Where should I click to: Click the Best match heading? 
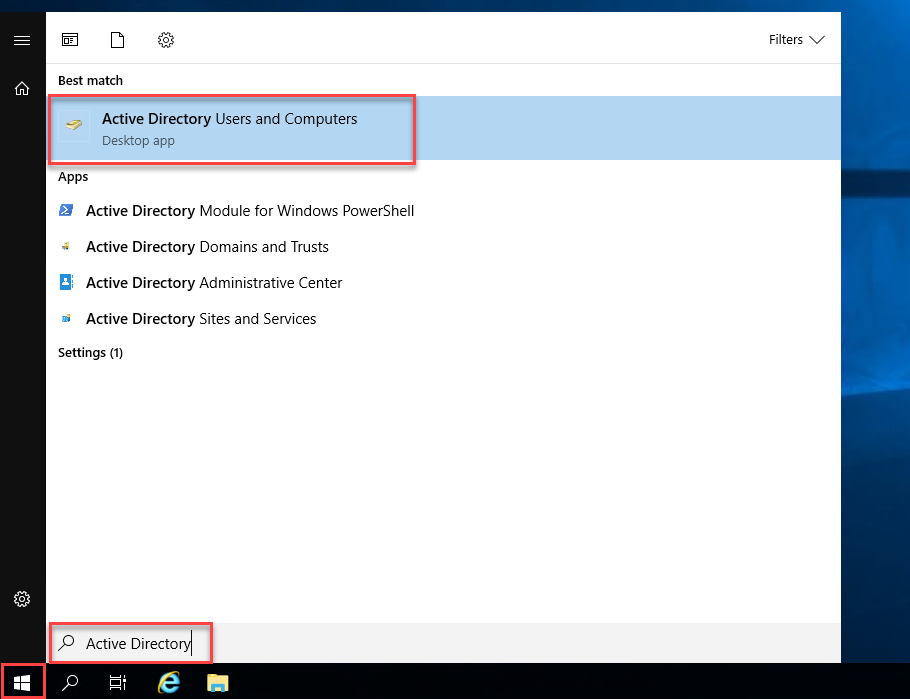click(91, 81)
